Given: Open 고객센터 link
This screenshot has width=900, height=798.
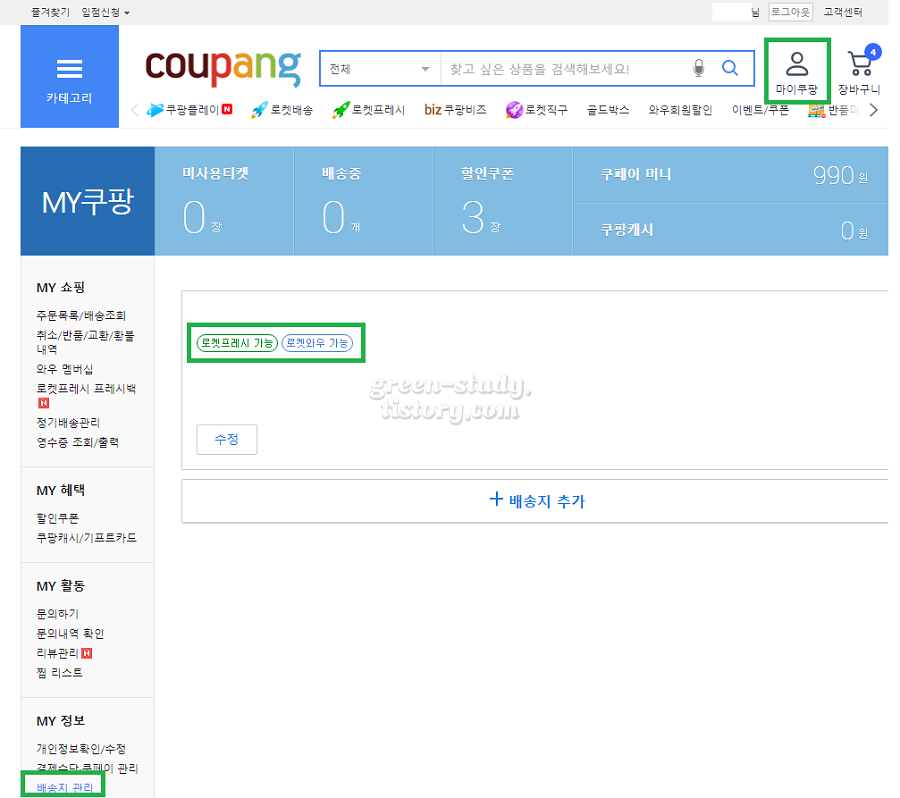Looking at the screenshot, I should click(843, 12).
